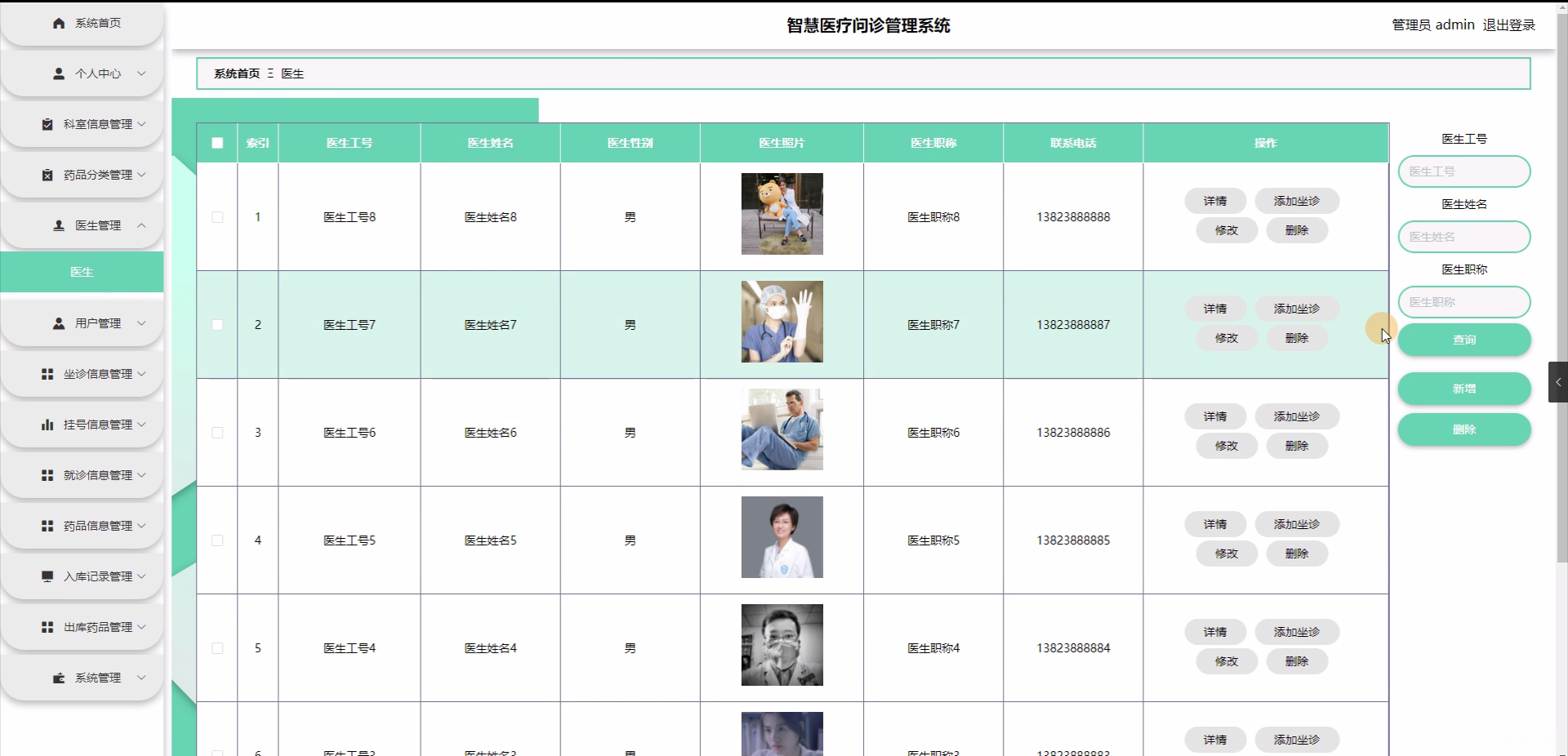The image size is (1568, 756).
Task: Expand the 用户管理 menu chevron
Action: 141,323
